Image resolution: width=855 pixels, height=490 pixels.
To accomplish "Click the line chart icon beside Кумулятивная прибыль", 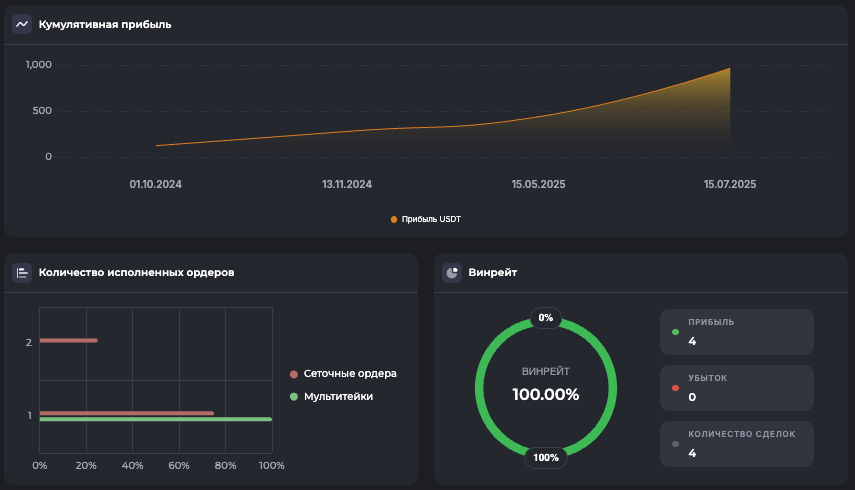I will tap(22, 24).
